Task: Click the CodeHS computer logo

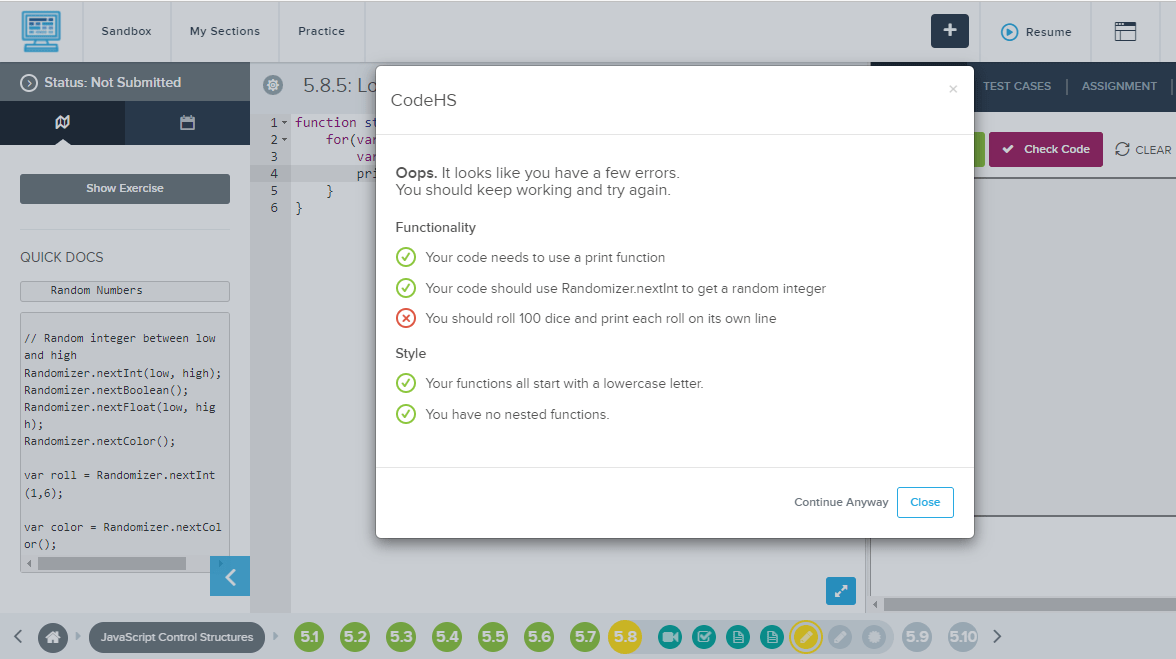Action: tap(41, 31)
